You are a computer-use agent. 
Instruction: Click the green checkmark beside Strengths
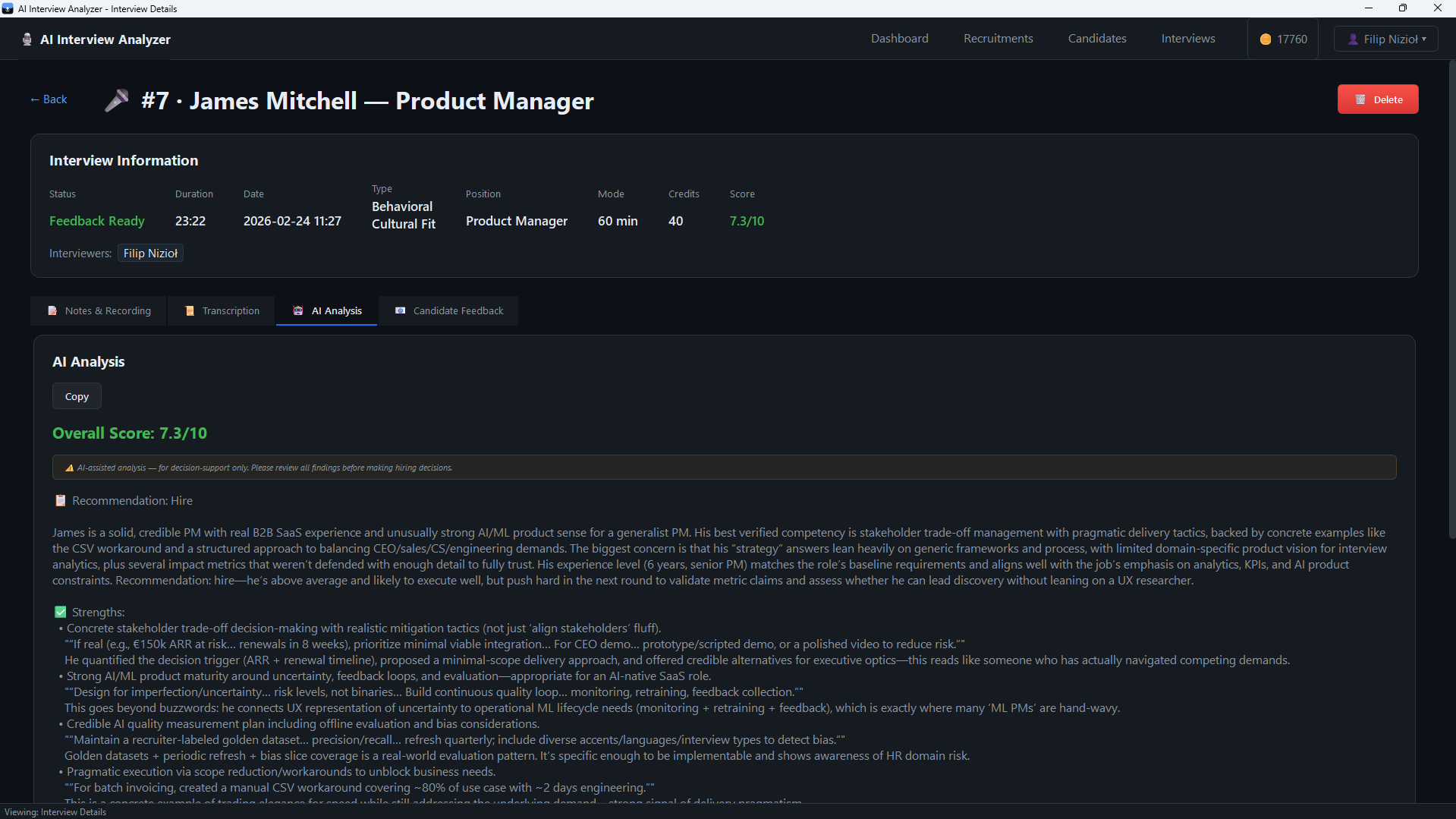(61, 613)
